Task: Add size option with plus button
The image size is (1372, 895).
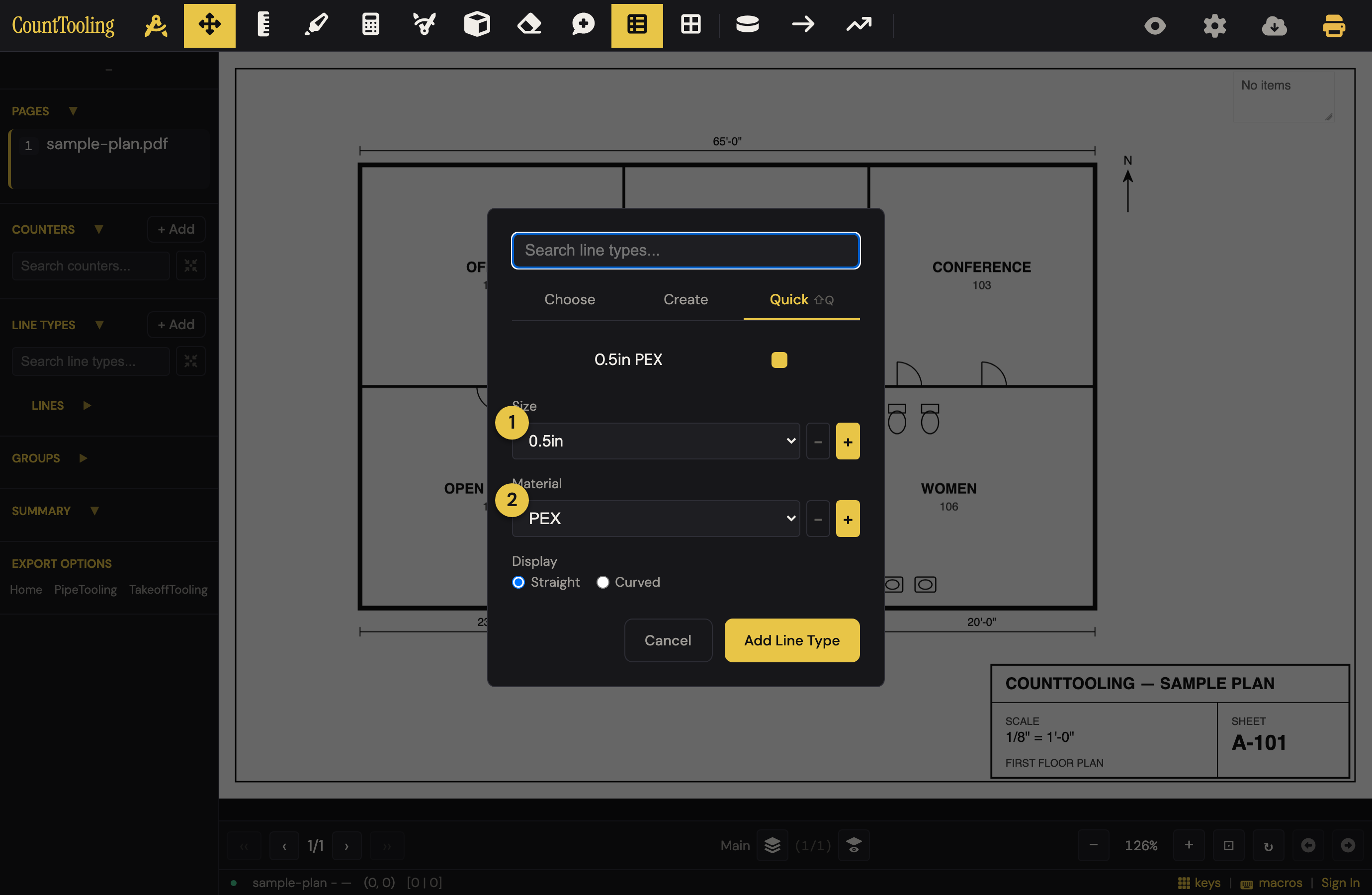Action: pos(848,442)
